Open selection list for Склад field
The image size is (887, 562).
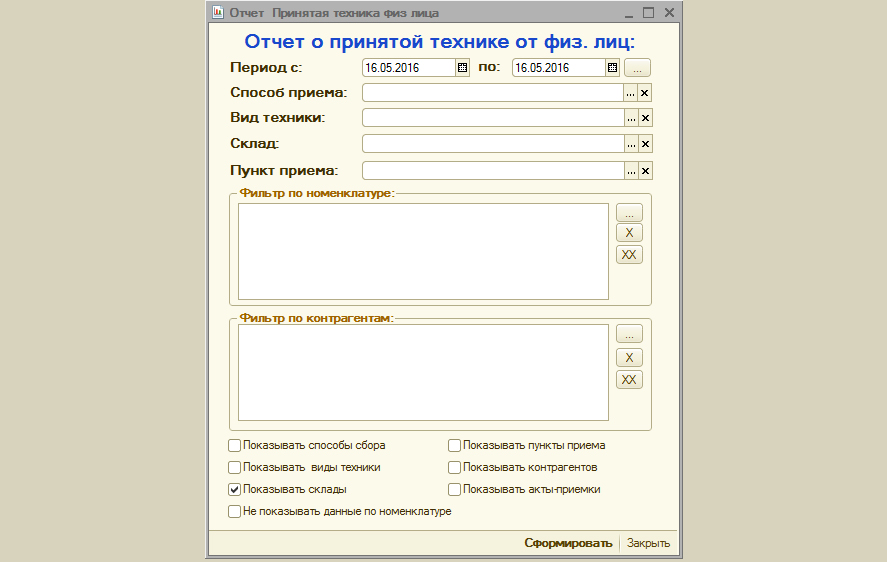click(631, 144)
